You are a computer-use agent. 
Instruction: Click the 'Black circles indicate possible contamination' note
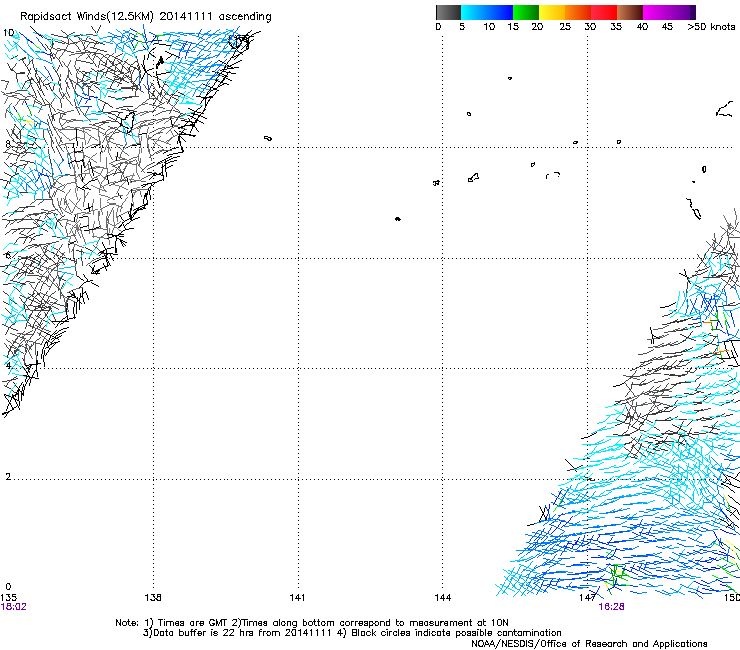456,633
